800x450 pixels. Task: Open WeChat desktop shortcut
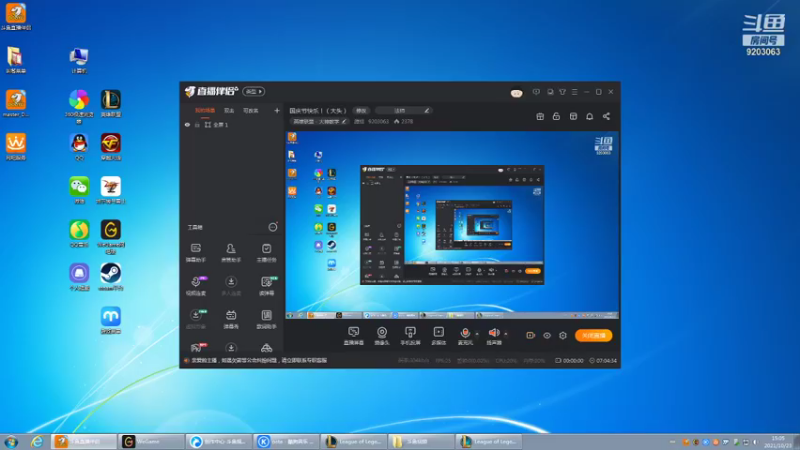click(79, 190)
